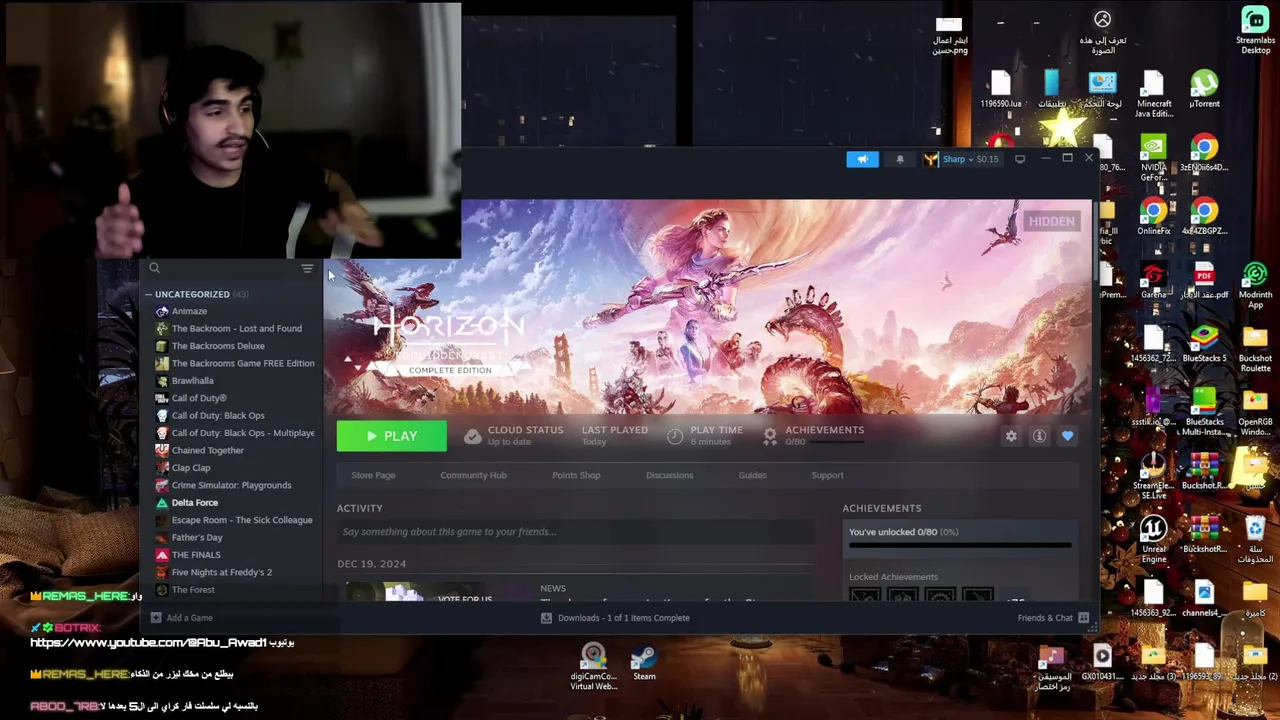Click the Steam announcements megaphone icon
Viewport: 1280px width, 720px height.
click(862, 159)
